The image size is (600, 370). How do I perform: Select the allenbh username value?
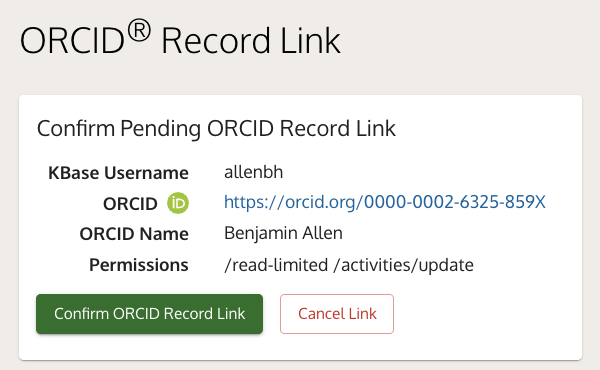point(253,172)
